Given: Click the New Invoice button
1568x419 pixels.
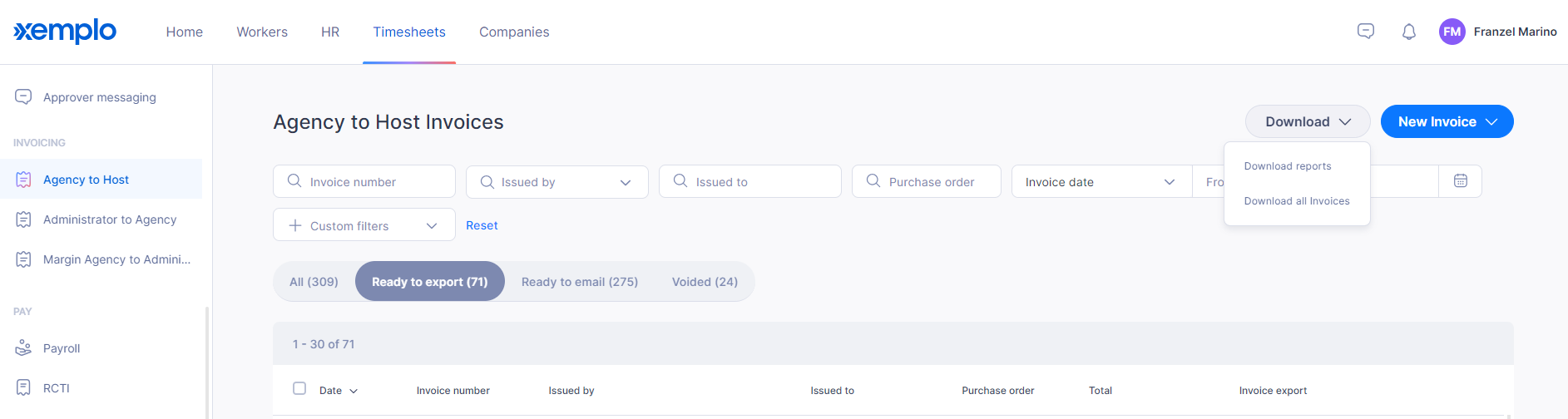Looking at the screenshot, I should click(x=1447, y=121).
